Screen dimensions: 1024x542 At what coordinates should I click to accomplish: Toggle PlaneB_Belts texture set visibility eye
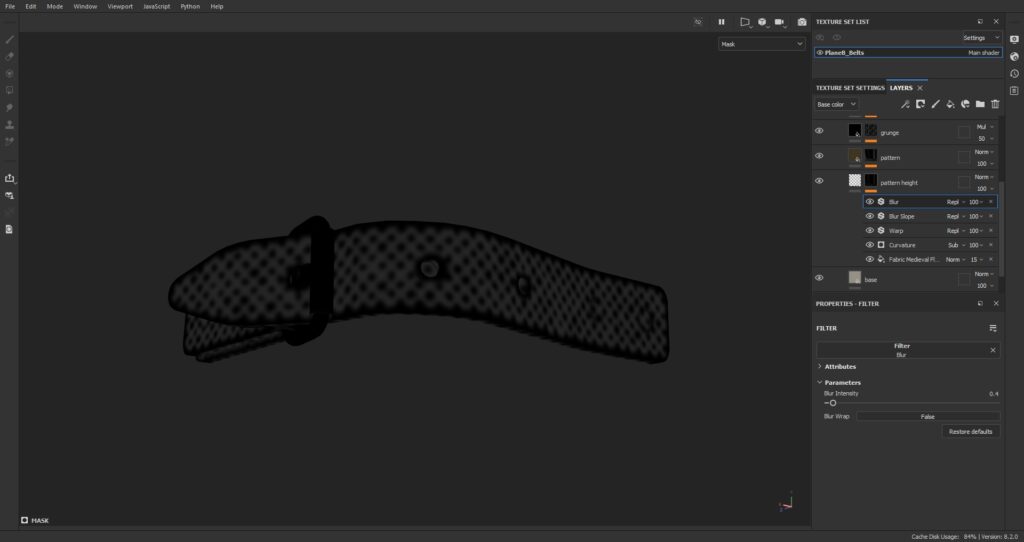click(x=820, y=52)
